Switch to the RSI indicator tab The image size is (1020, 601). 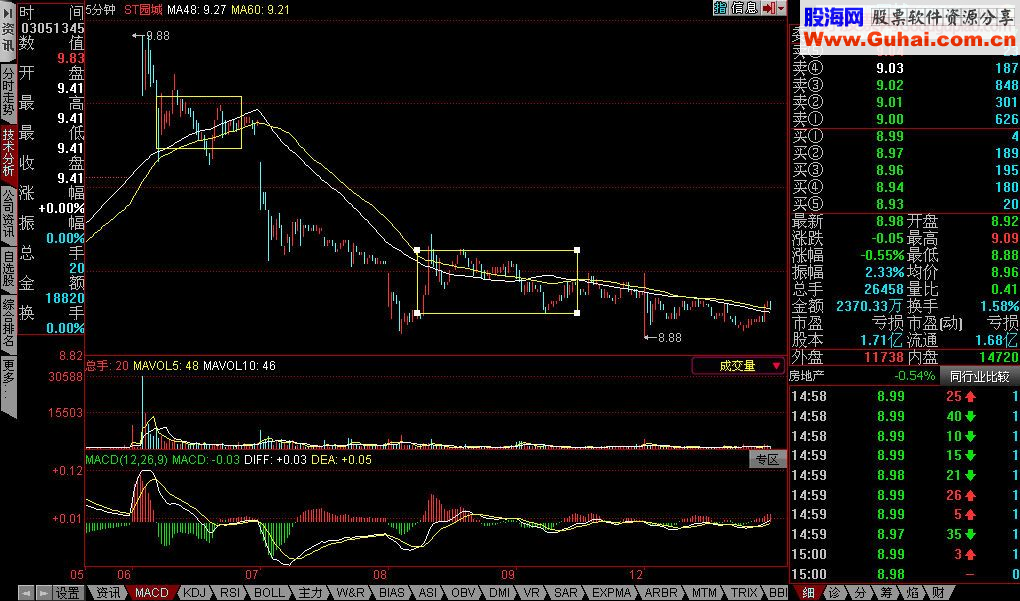tap(230, 593)
